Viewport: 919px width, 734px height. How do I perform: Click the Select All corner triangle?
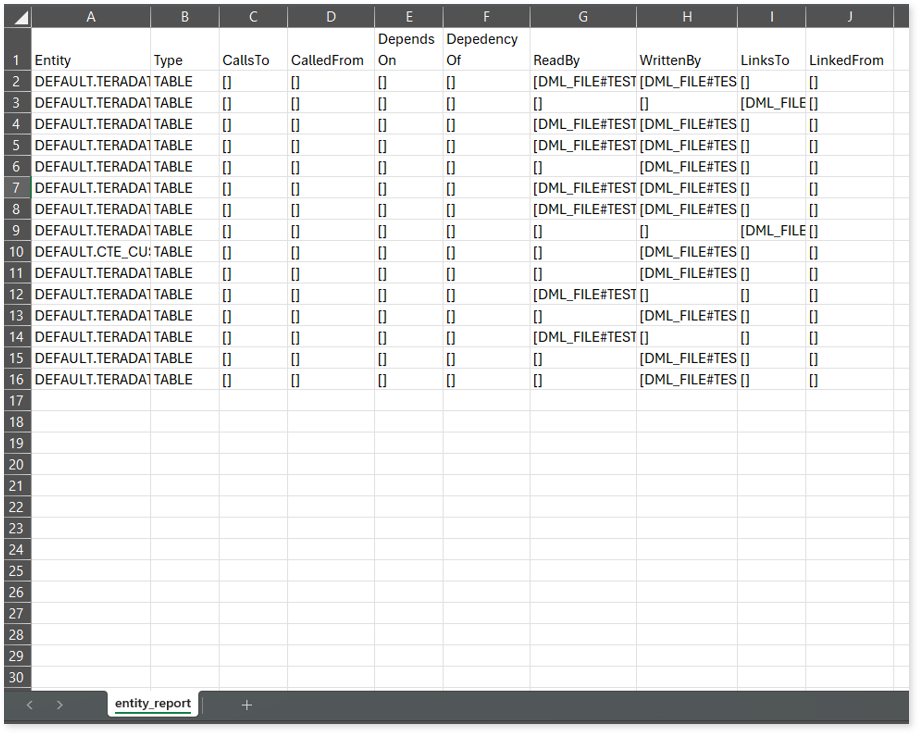[20, 18]
